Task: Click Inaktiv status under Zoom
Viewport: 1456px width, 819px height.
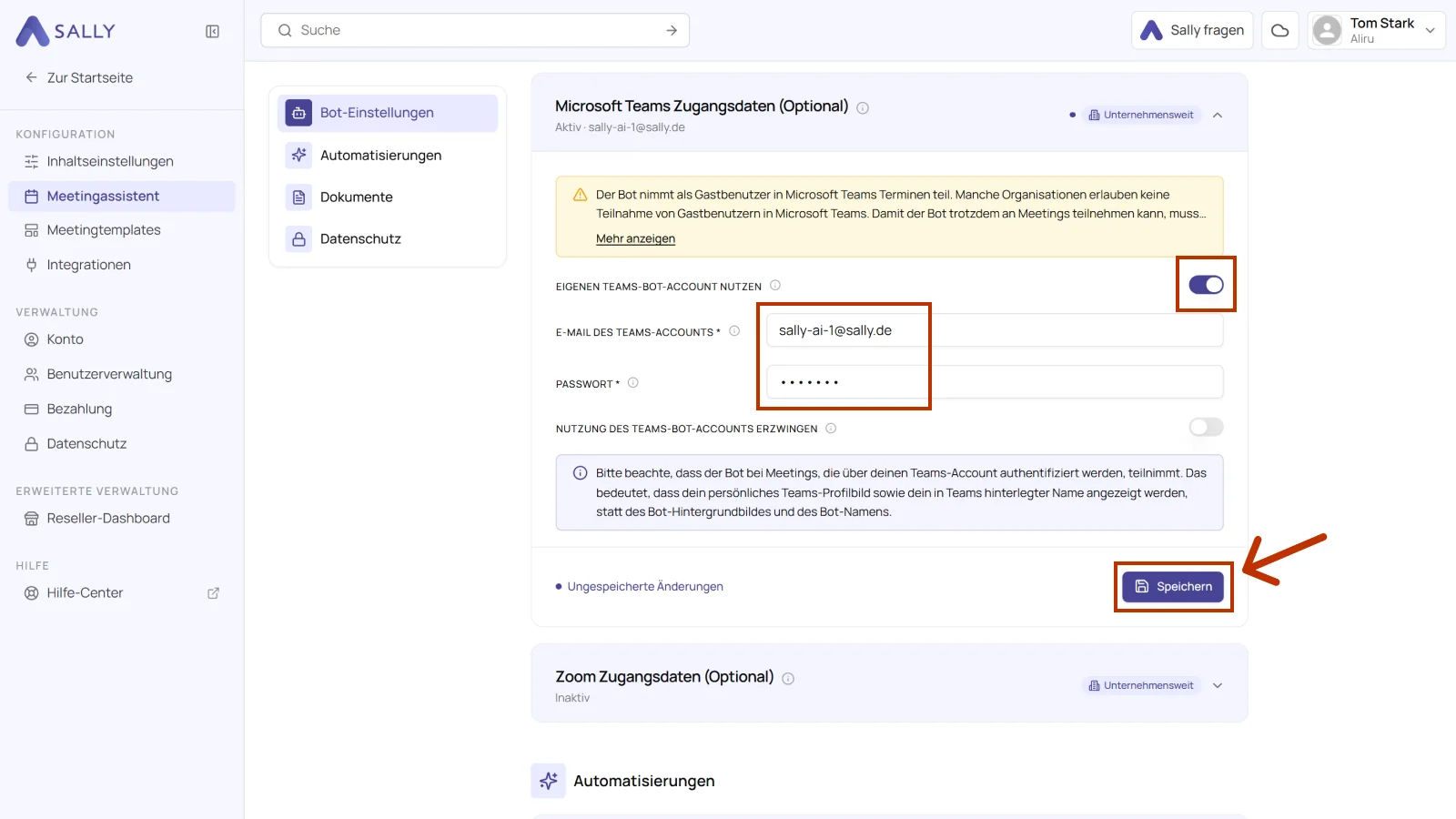Action: tap(572, 698)
